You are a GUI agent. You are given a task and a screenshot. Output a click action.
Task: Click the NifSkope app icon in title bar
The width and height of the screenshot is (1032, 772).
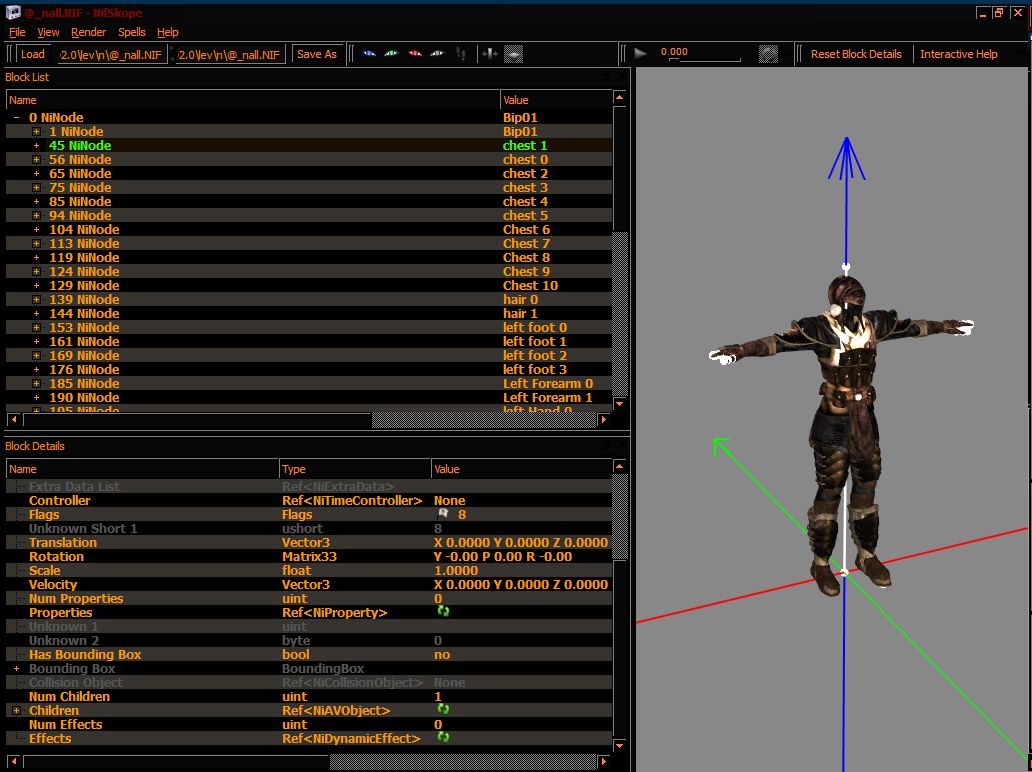click(x=13, y=13)
